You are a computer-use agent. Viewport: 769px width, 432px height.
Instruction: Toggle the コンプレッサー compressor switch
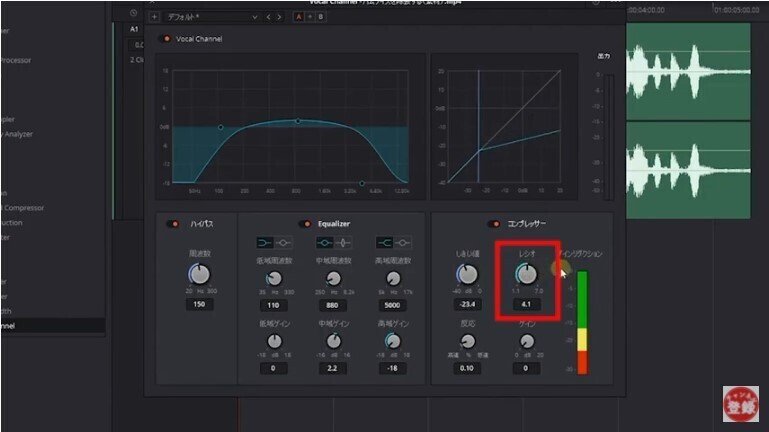click(x=494, y=224)
